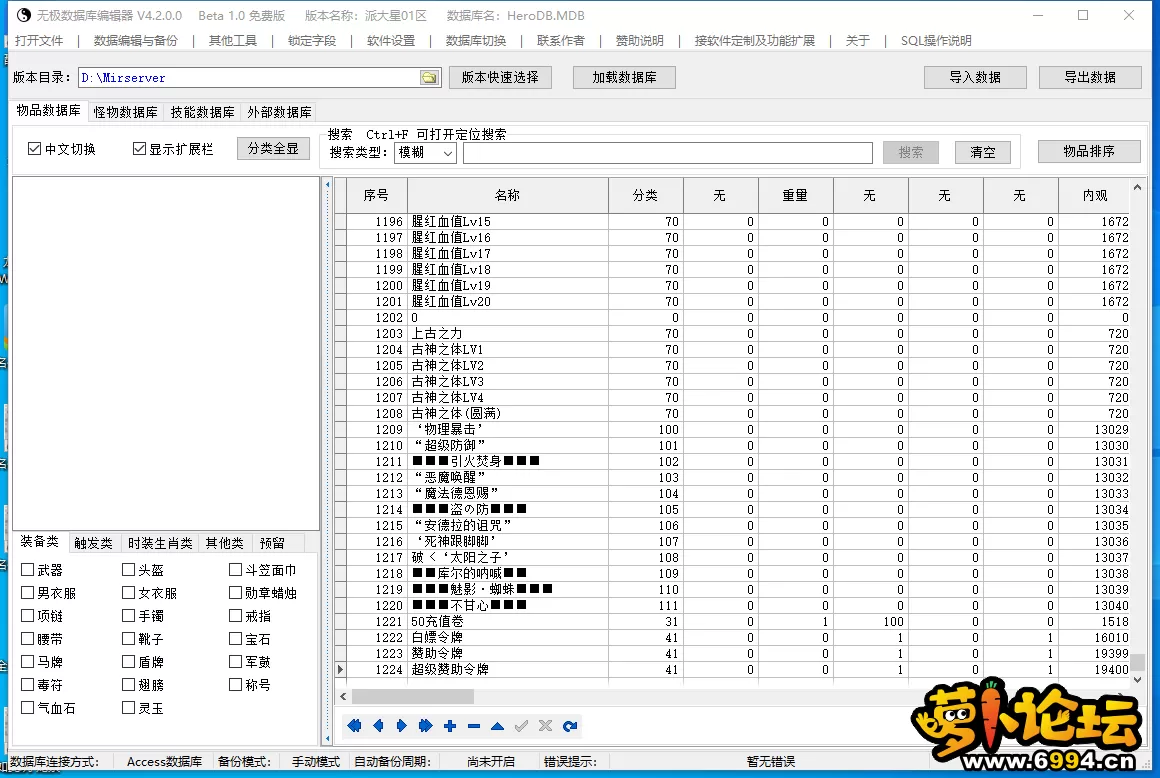Click the 版本快速选择 button
This screenshot has width=1160, height=778.
(x=500, y=78)
